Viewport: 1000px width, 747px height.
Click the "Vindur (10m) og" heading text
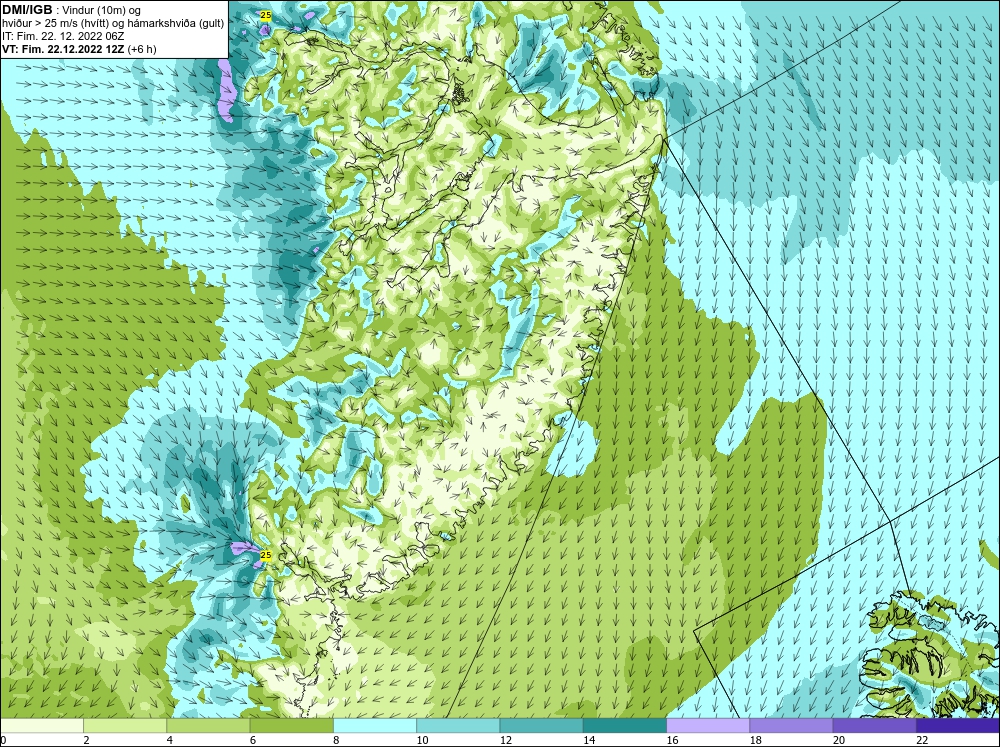(x=102, y=10)
